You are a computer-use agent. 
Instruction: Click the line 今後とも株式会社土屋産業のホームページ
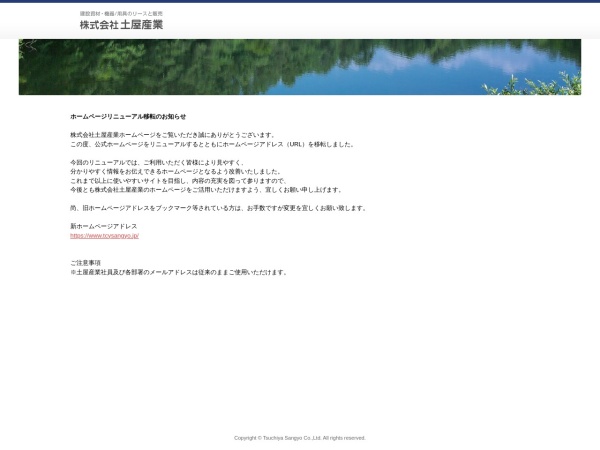pos(207,190)
